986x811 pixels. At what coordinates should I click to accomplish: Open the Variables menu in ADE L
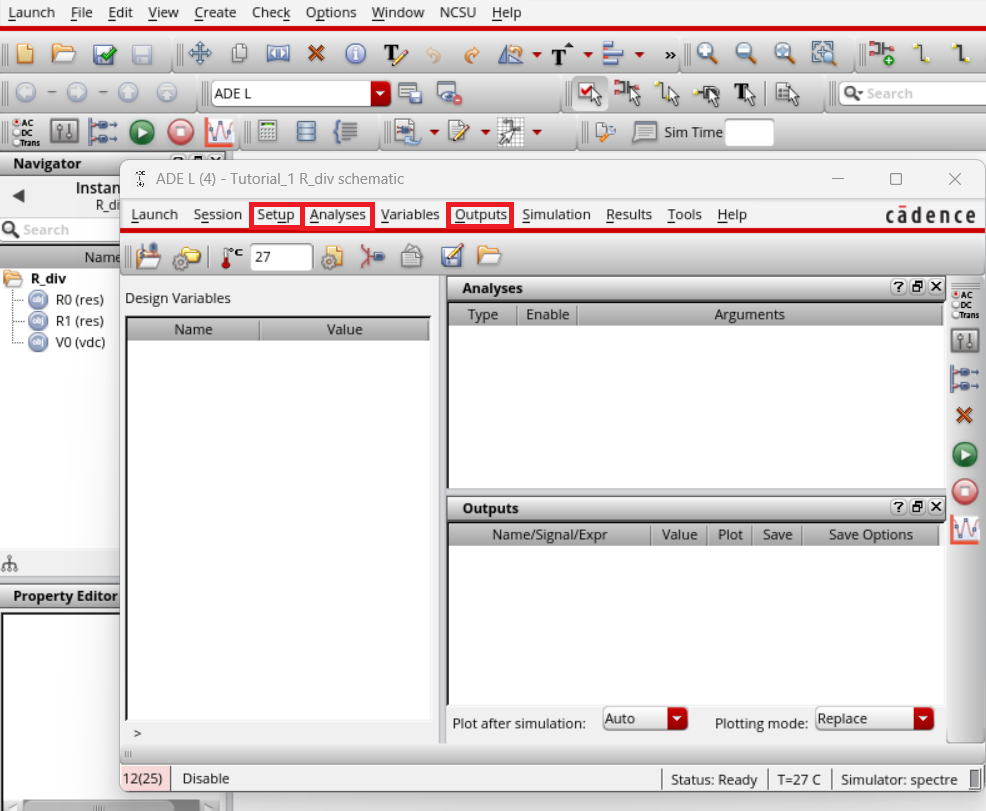410,215
